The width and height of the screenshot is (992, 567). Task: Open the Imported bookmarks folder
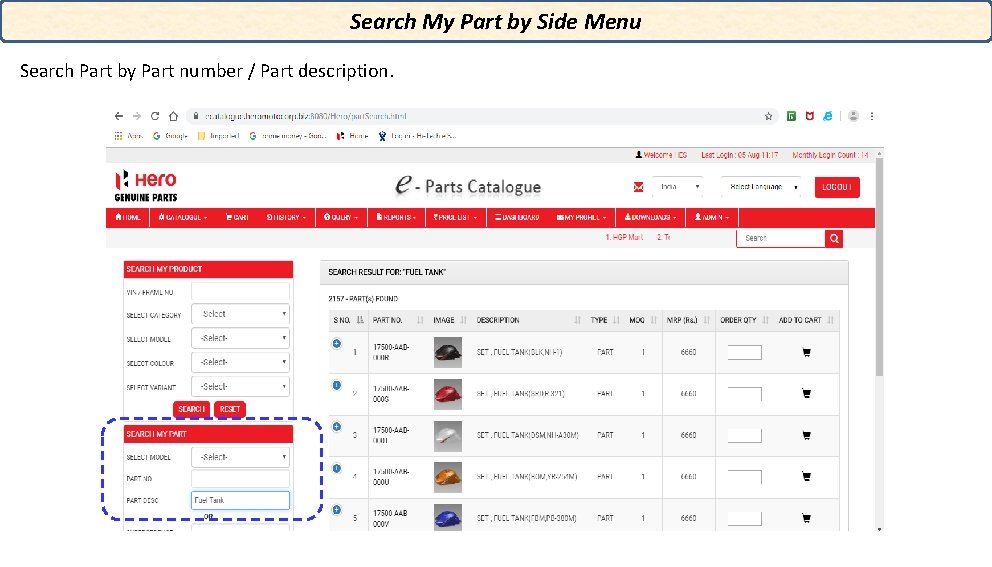click(x=218, y=135)
